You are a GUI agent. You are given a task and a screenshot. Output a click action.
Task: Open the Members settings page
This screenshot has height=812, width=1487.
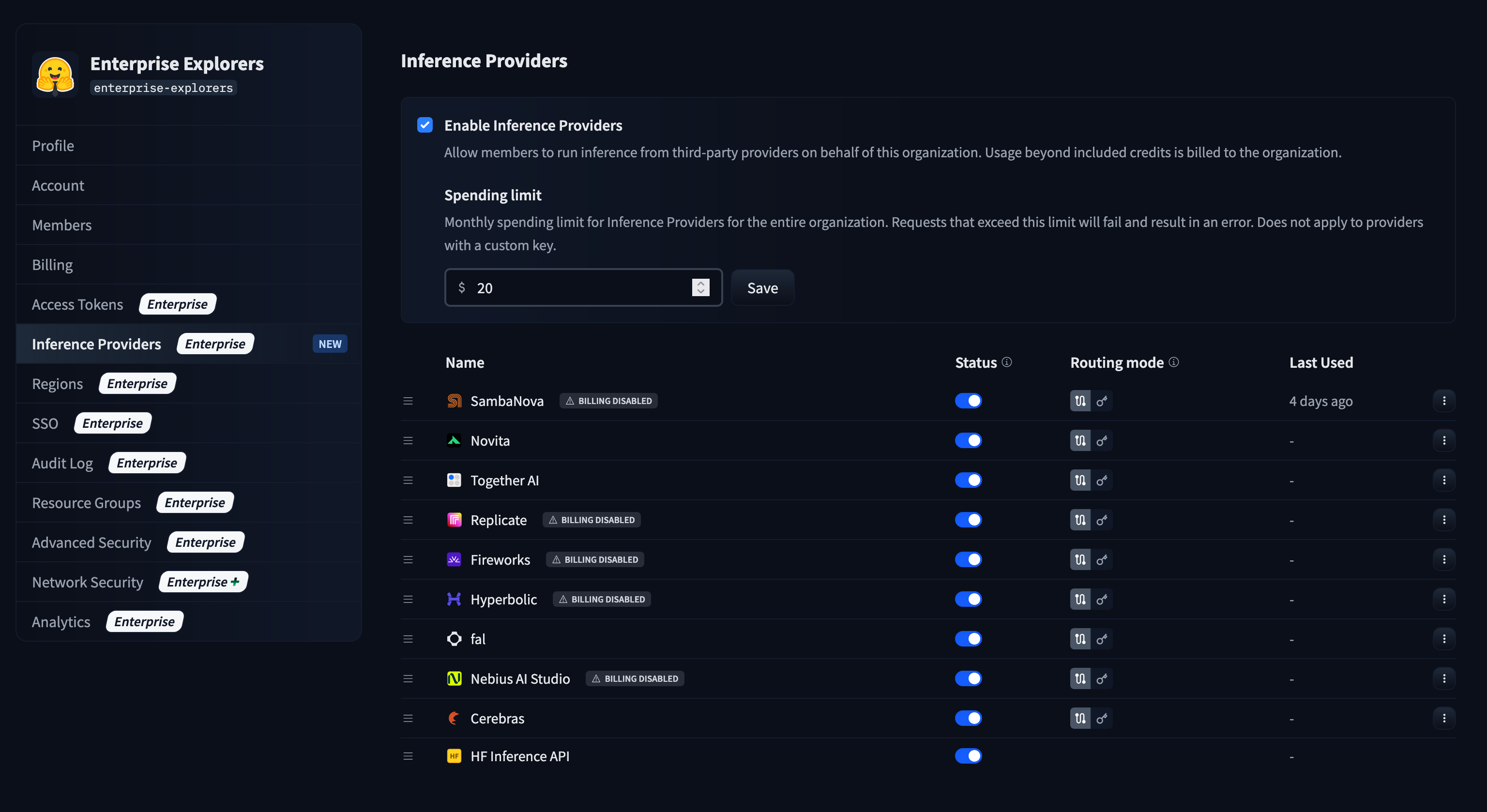pyautogui.click(x=62, y=225)
